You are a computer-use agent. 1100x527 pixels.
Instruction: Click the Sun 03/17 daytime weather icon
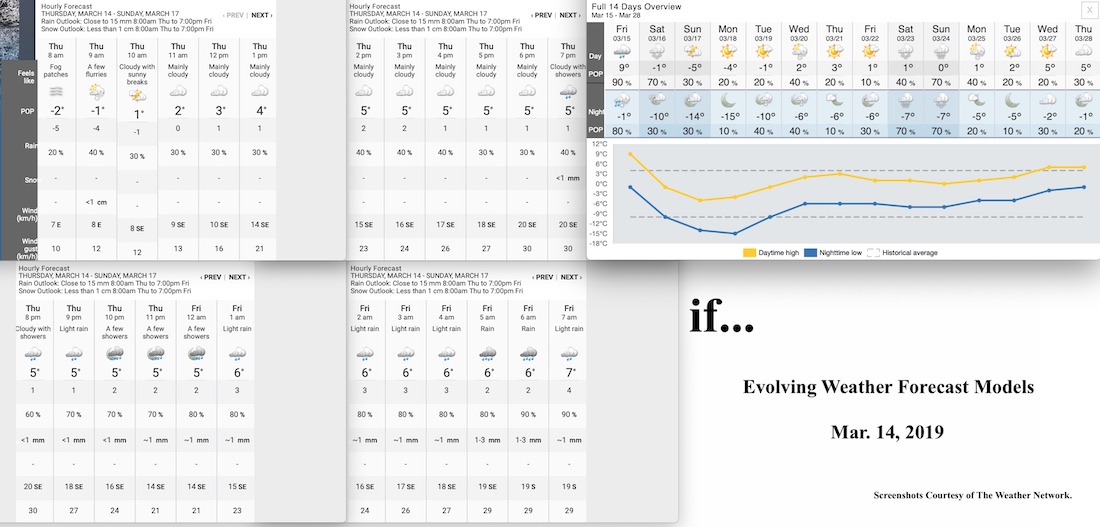tap(692, 52)
